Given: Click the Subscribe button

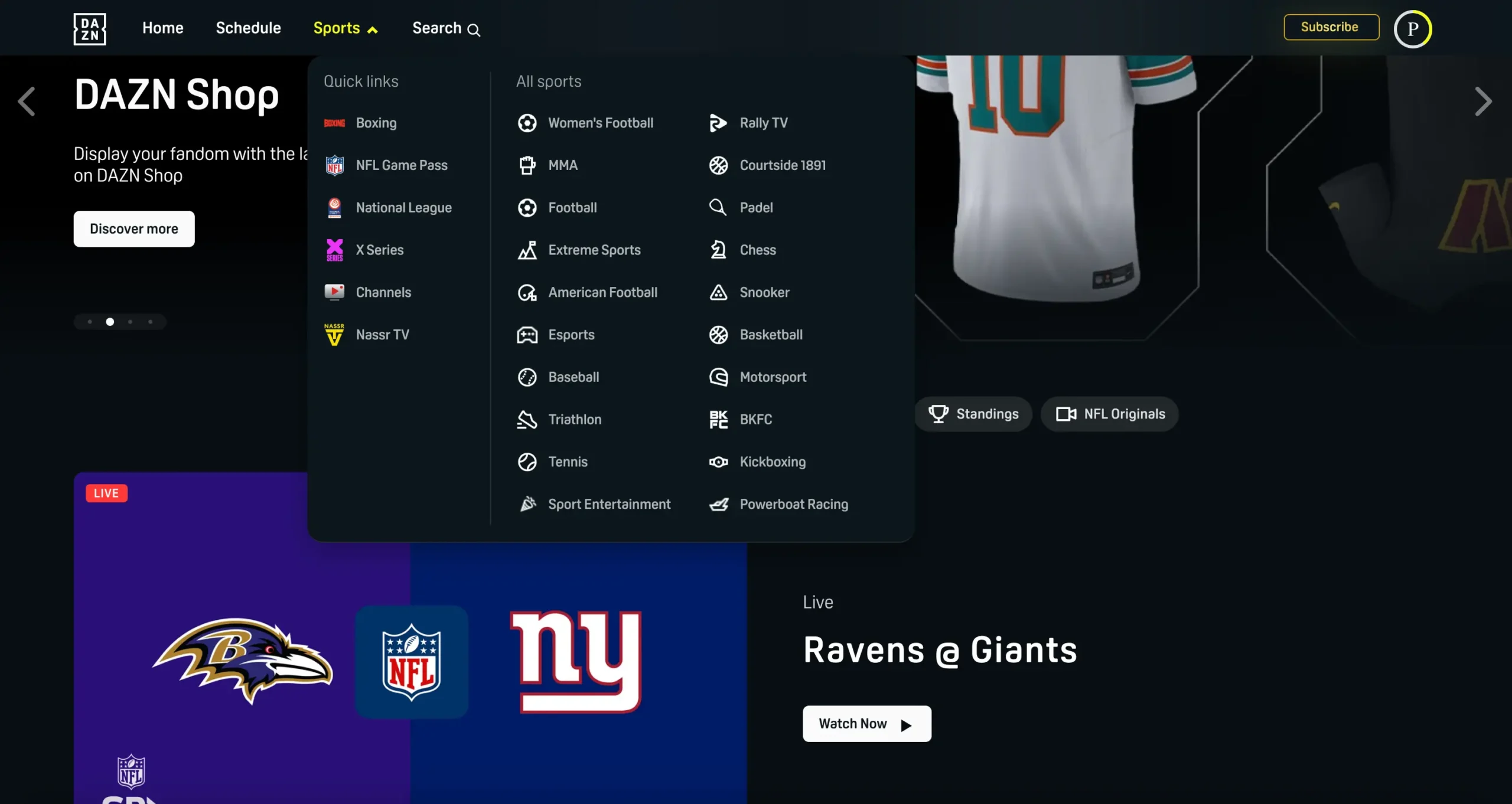Looking at the screenshot, I should [x=1331, y=27].
